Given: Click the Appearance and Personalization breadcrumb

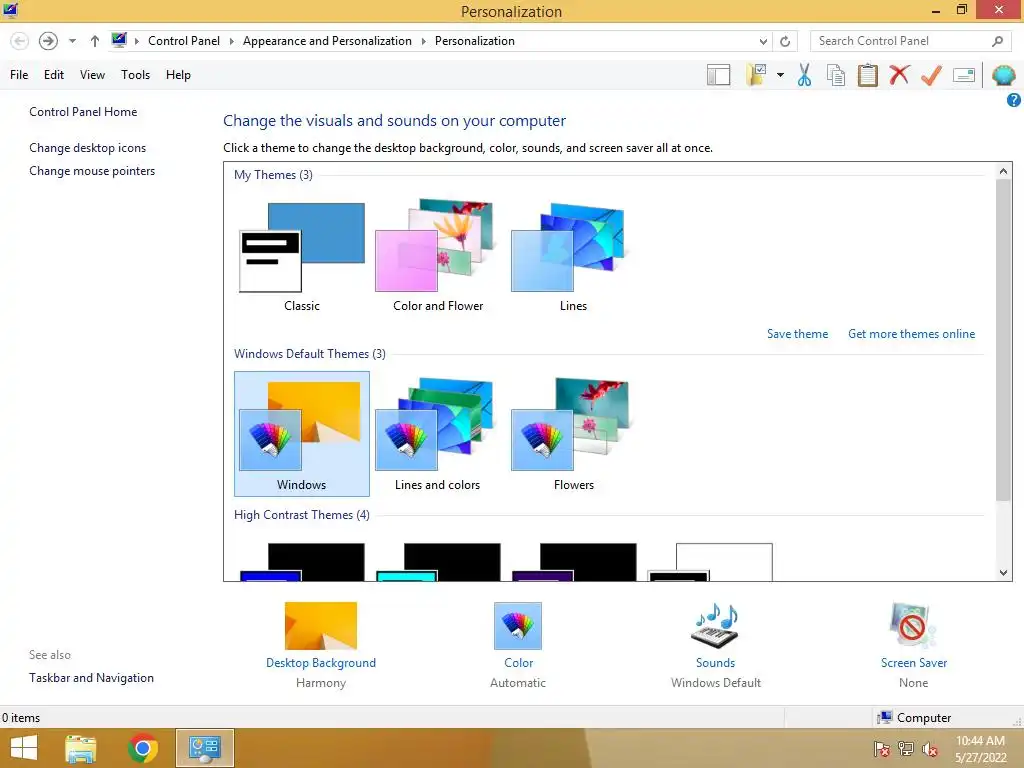Looking at the screenshot, I should [x=327, y=41].
